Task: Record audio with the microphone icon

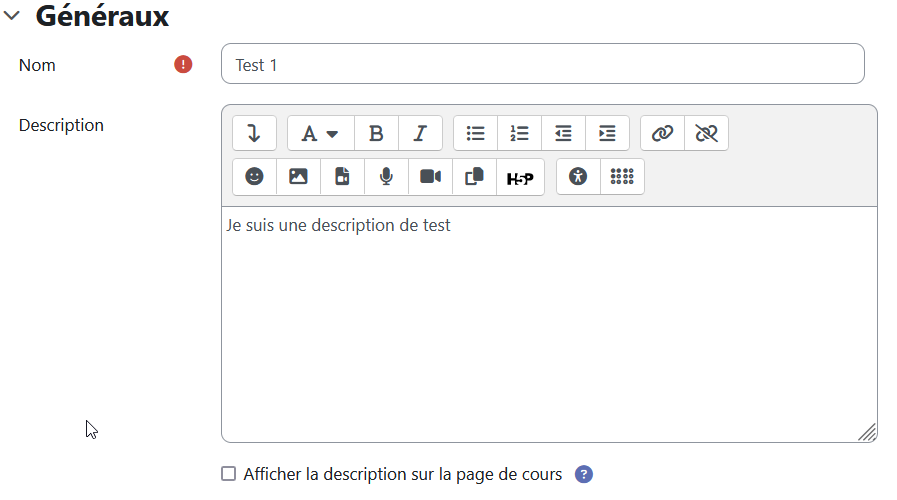Action: point(386,177)
